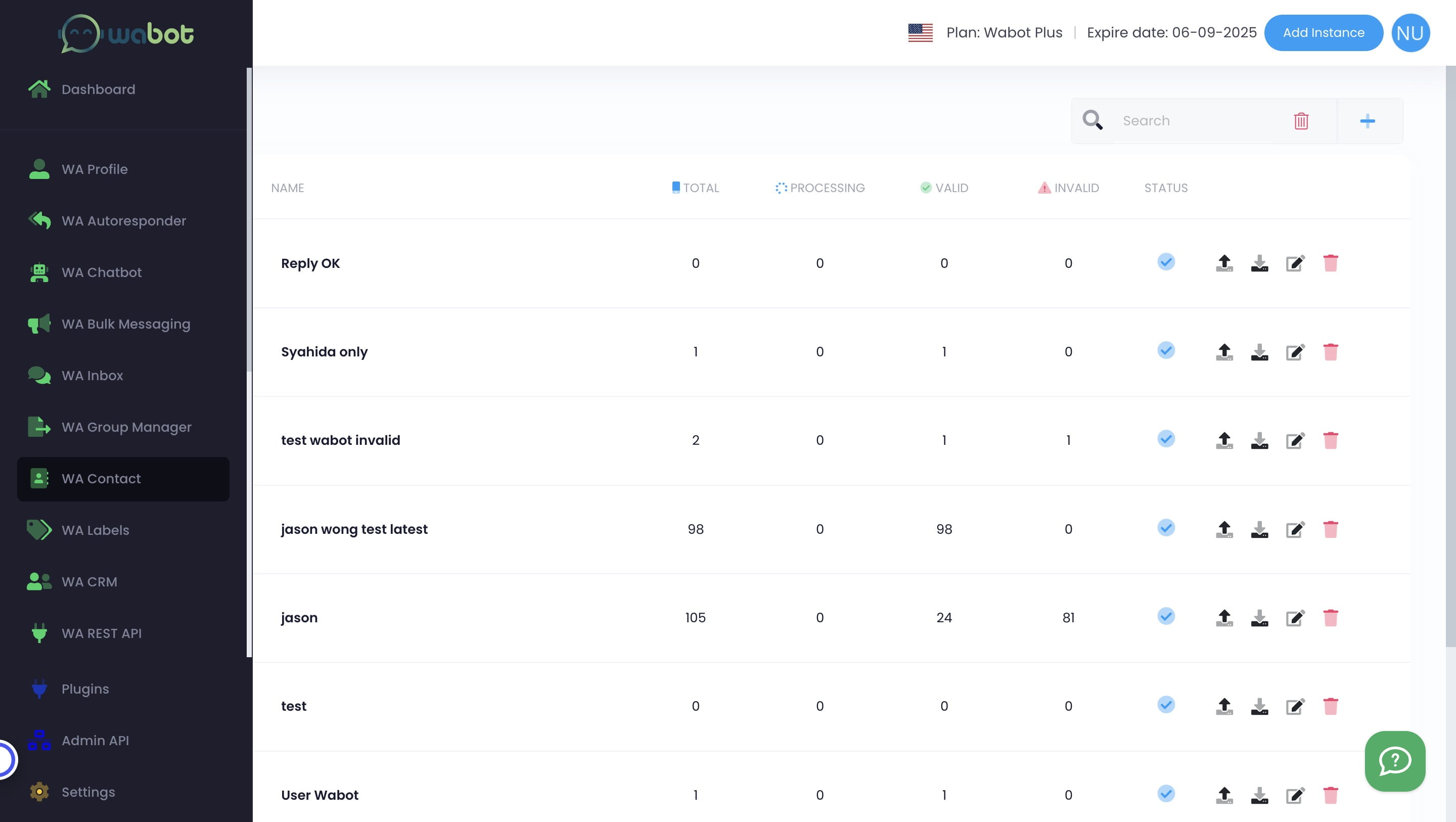
Task: Toggle the status checkmark for 'jason' list
Action: 1166,617
